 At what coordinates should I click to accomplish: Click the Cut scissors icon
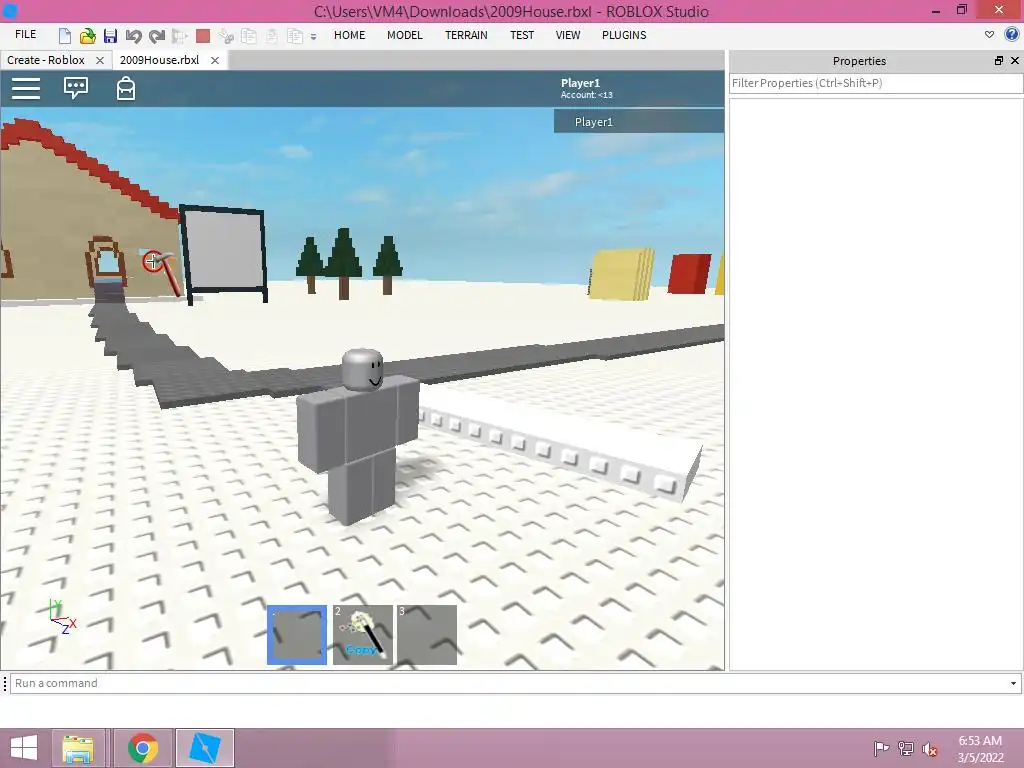coord(227,36)
